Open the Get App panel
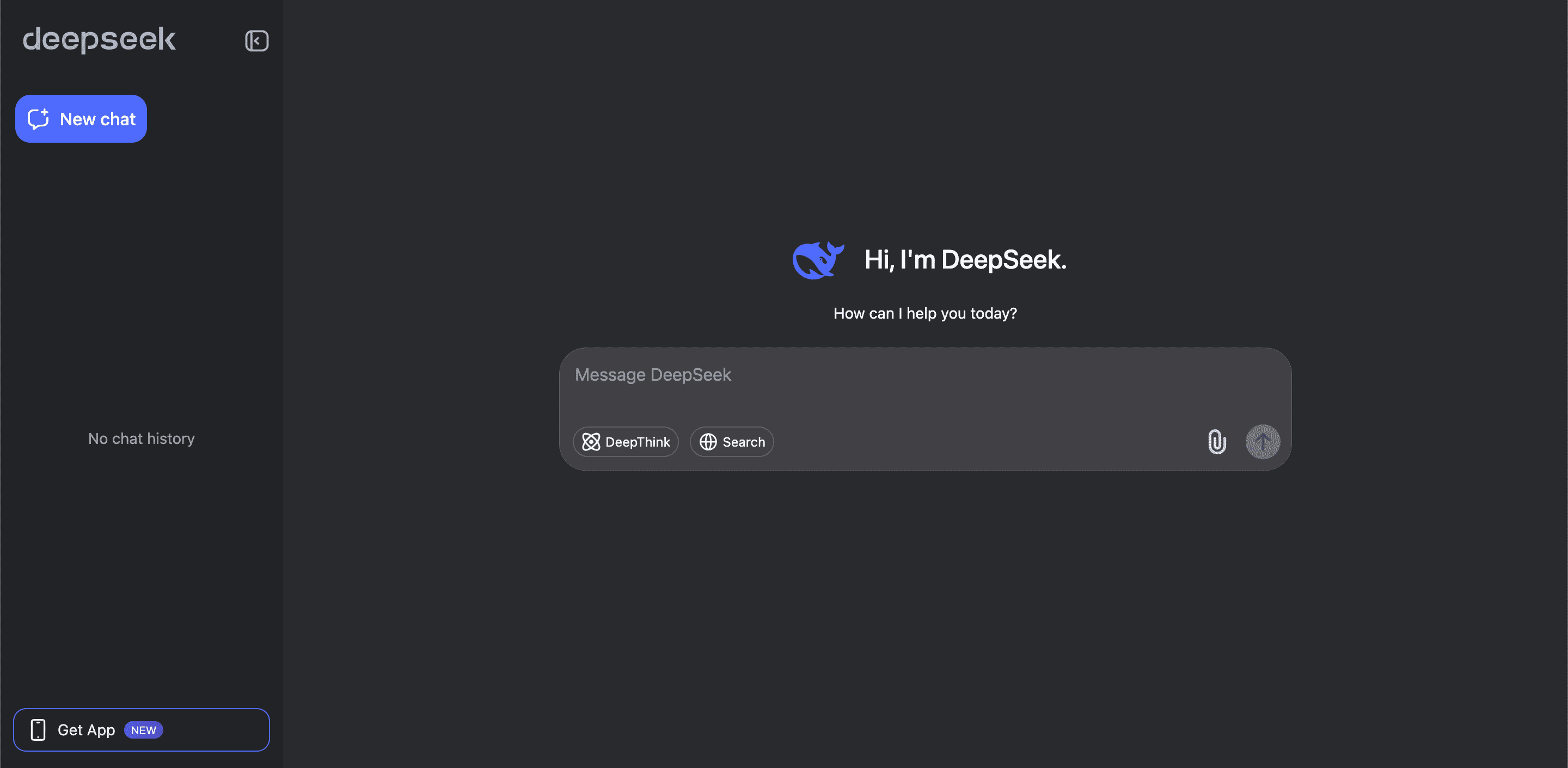Viewport: 1568px width, 768px height. tap(140, 730)
